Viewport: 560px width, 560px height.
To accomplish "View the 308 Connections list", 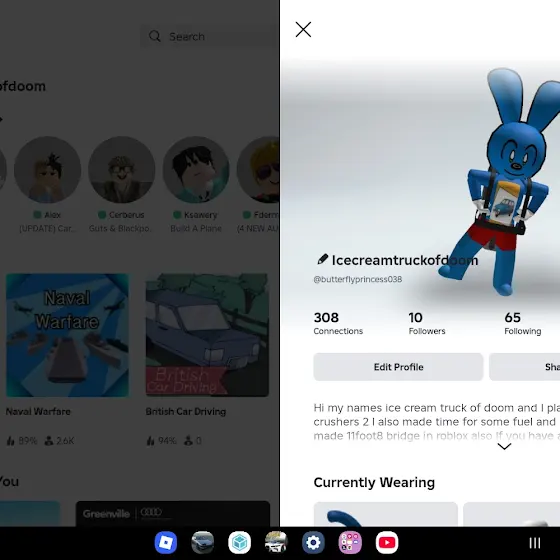I will 338,323.
